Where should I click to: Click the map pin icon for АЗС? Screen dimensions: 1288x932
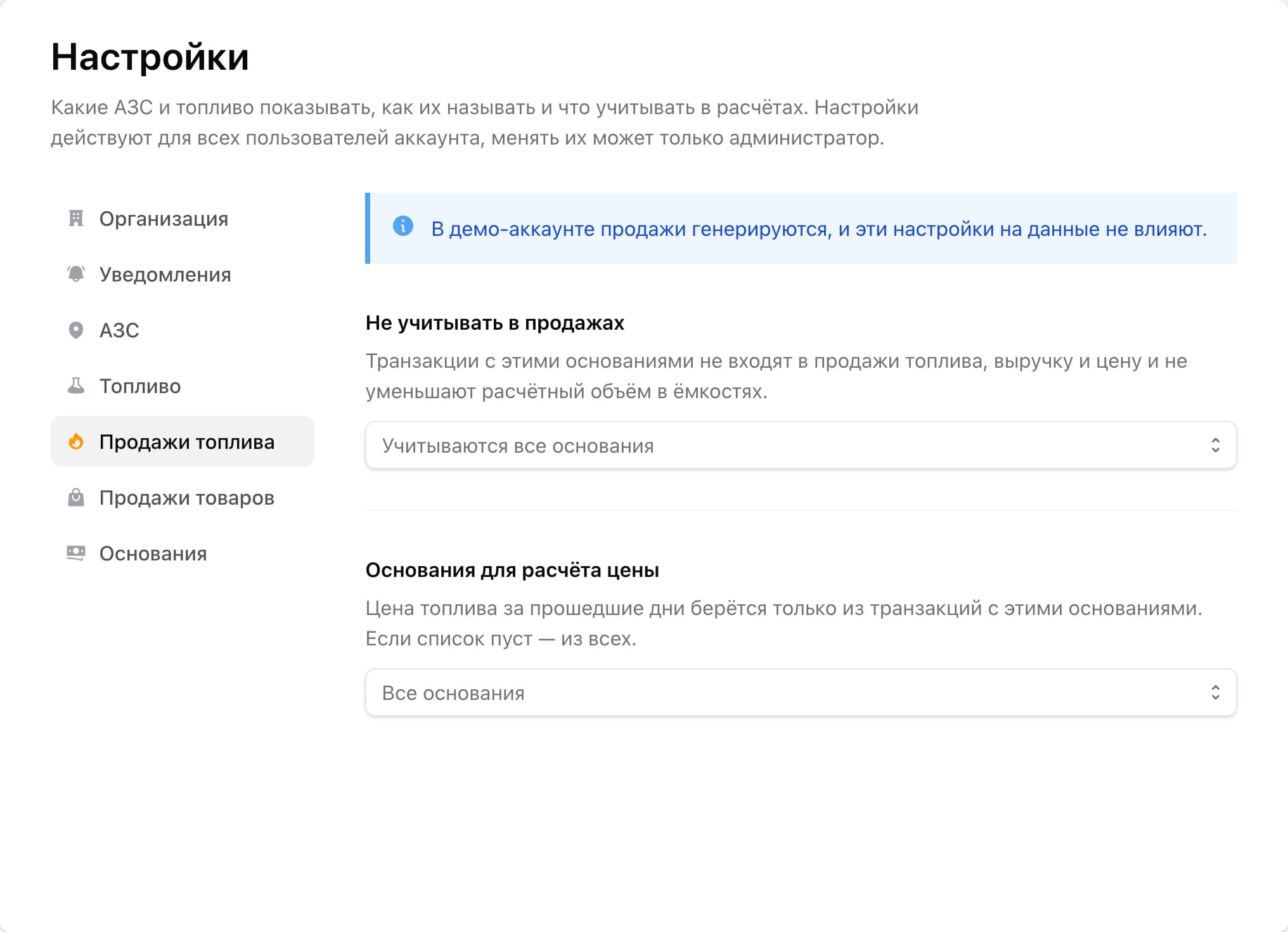tap(76, 330)
